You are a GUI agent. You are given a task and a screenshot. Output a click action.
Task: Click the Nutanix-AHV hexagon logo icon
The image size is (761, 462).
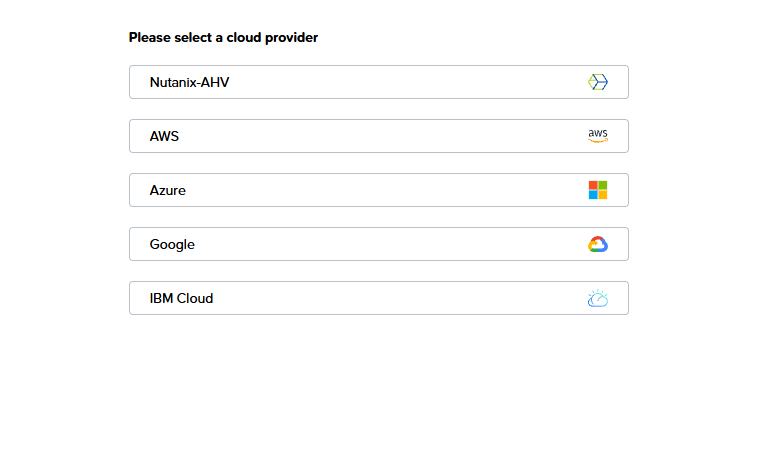pyautogui.click(x=598, y=82)
